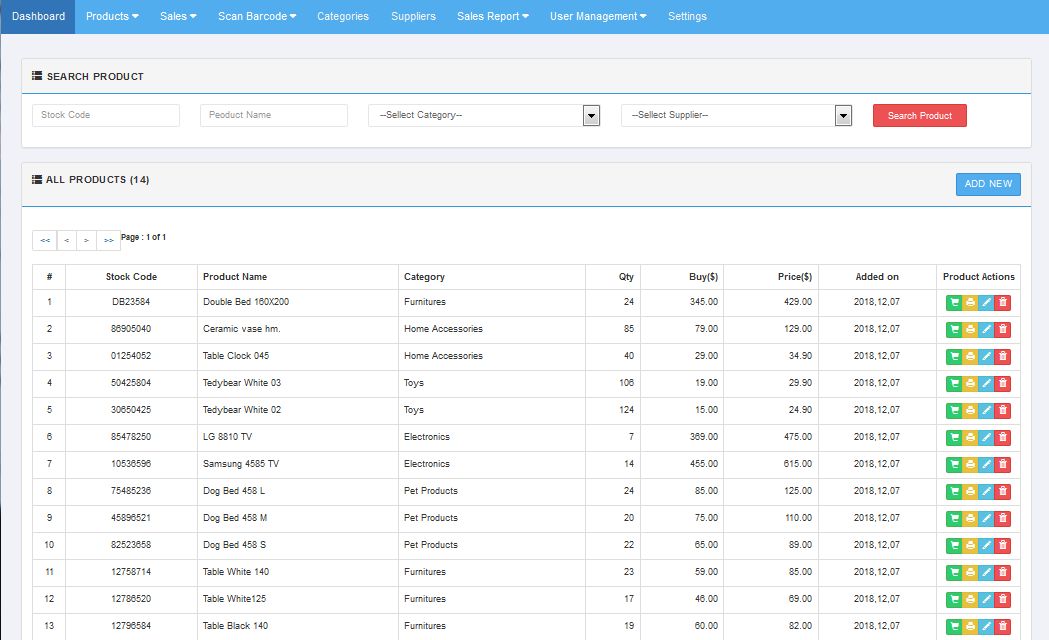Image resolution: width=1049 pixels, height=640 pixels.
Task: Edit Samsung 4585 TV with the pencil icon
Action: pos(986,464)
